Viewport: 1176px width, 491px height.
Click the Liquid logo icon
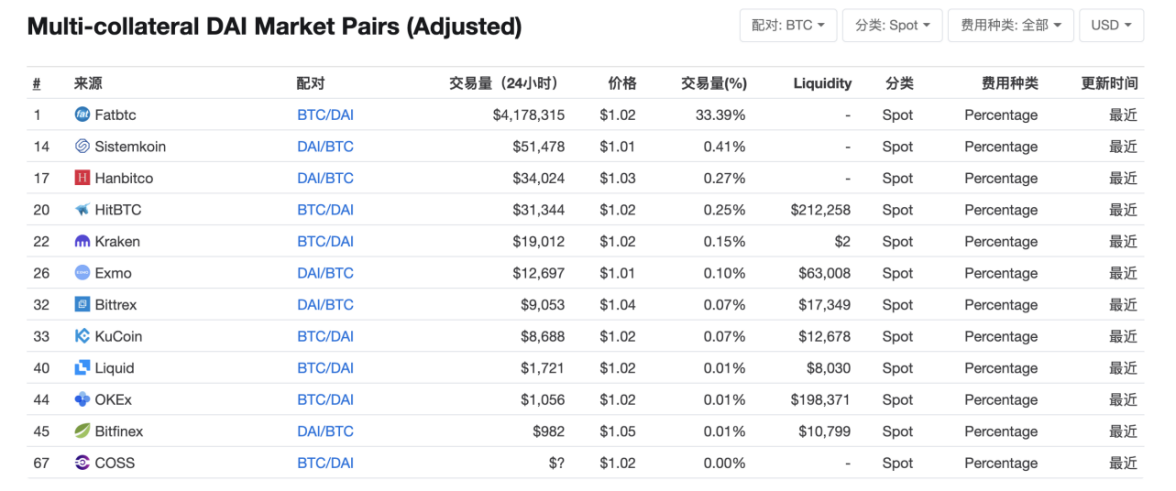coord(82,368)
